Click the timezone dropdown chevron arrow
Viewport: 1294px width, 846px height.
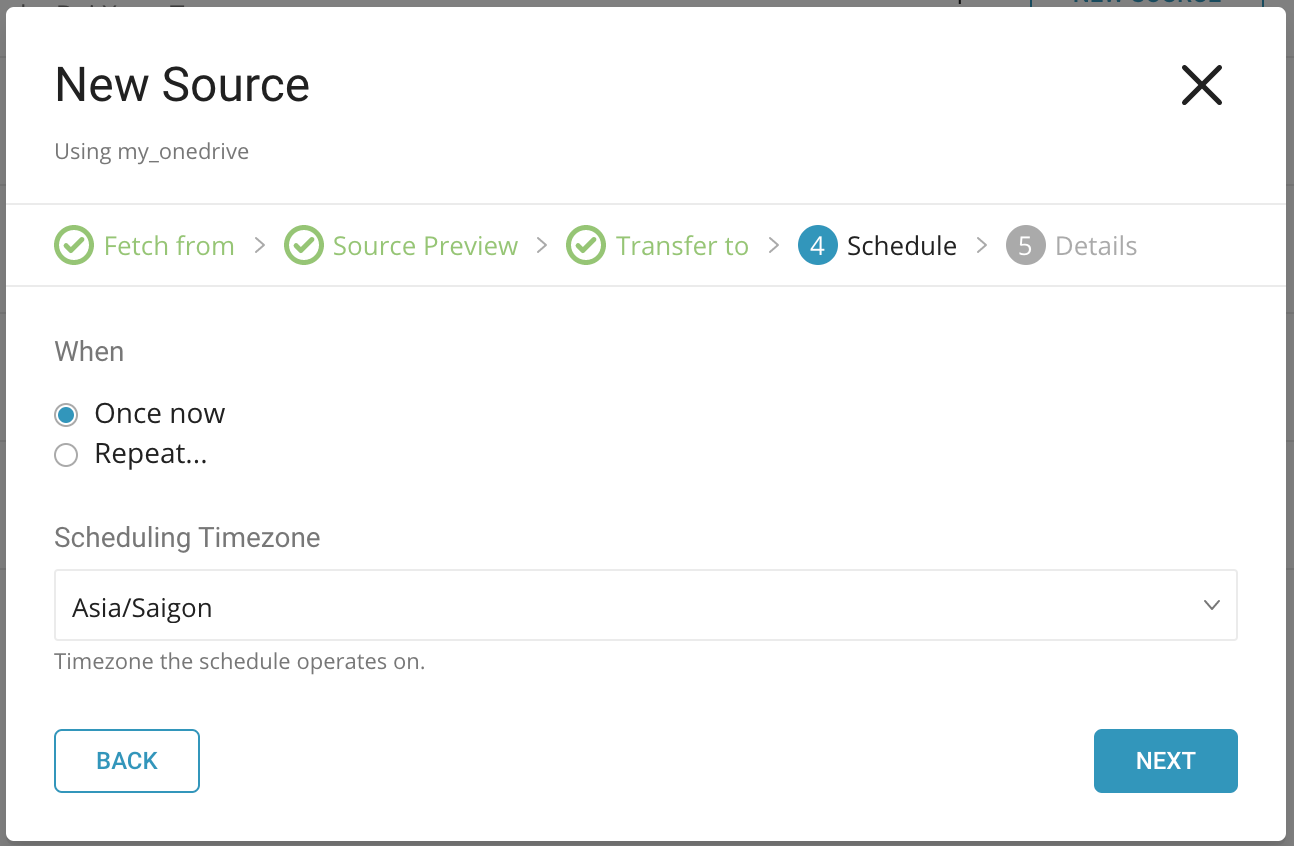1211,605
